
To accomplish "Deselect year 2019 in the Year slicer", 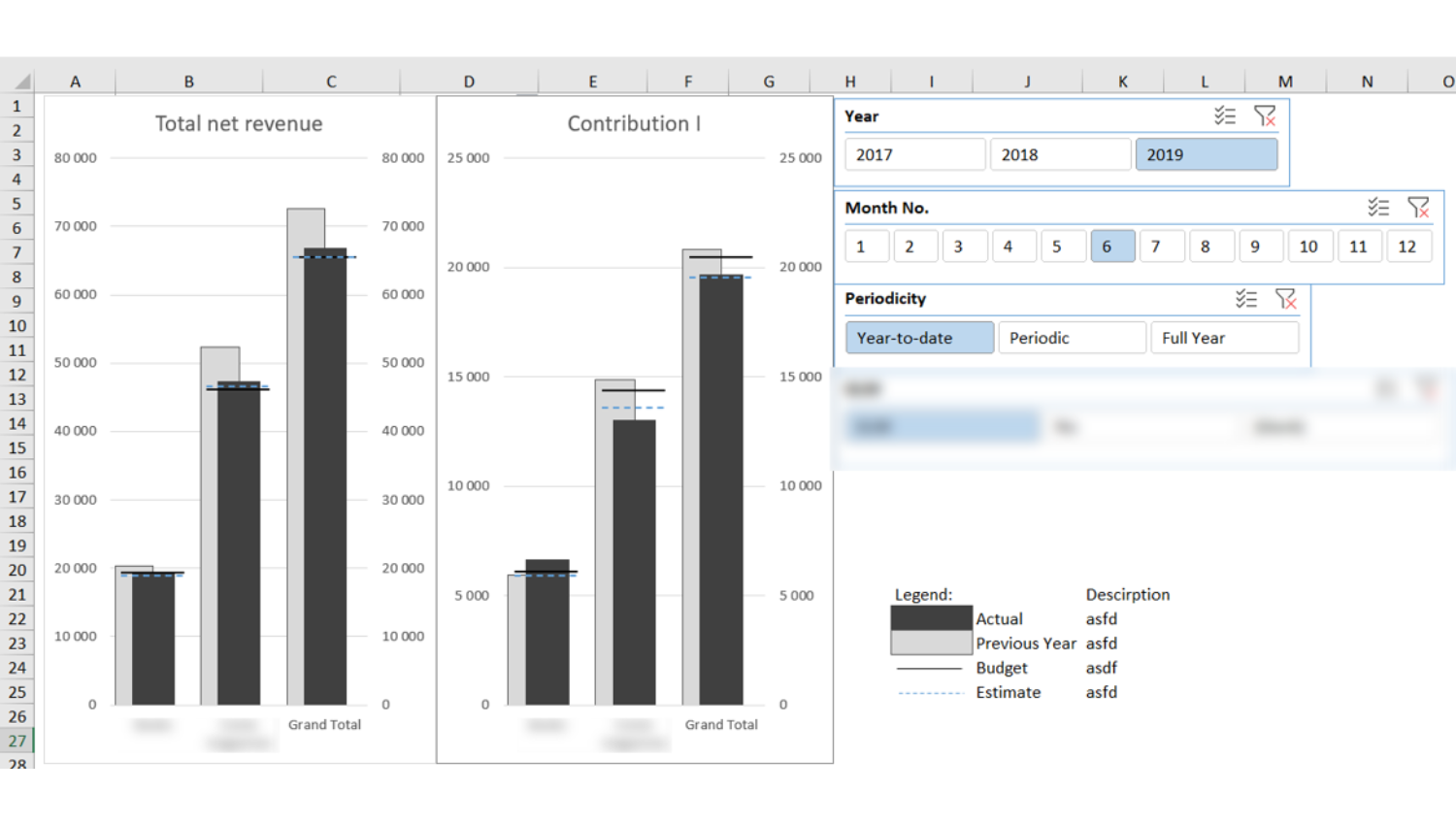I will [1206, 155].
